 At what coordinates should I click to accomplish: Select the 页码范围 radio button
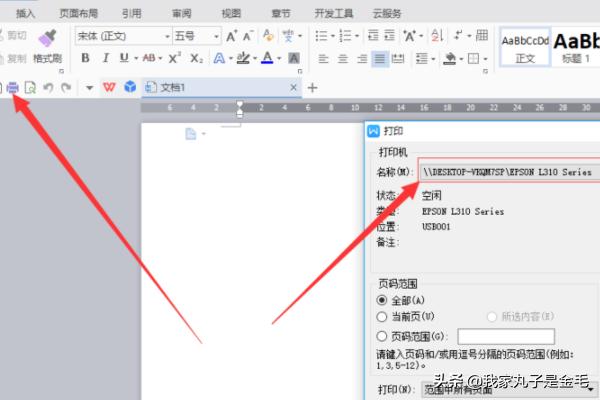[382, 336]
